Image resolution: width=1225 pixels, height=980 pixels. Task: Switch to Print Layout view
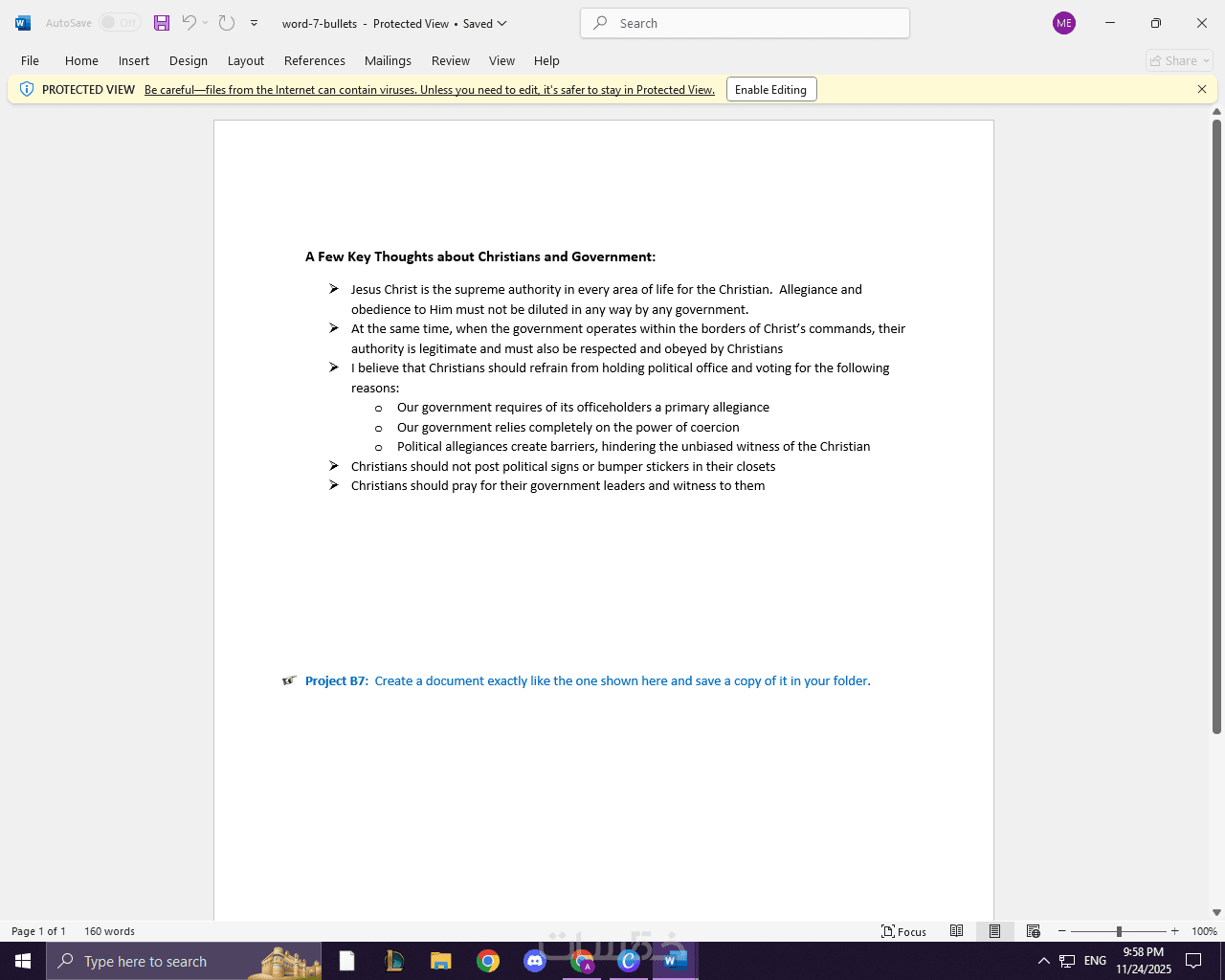(x=994, y=931)
